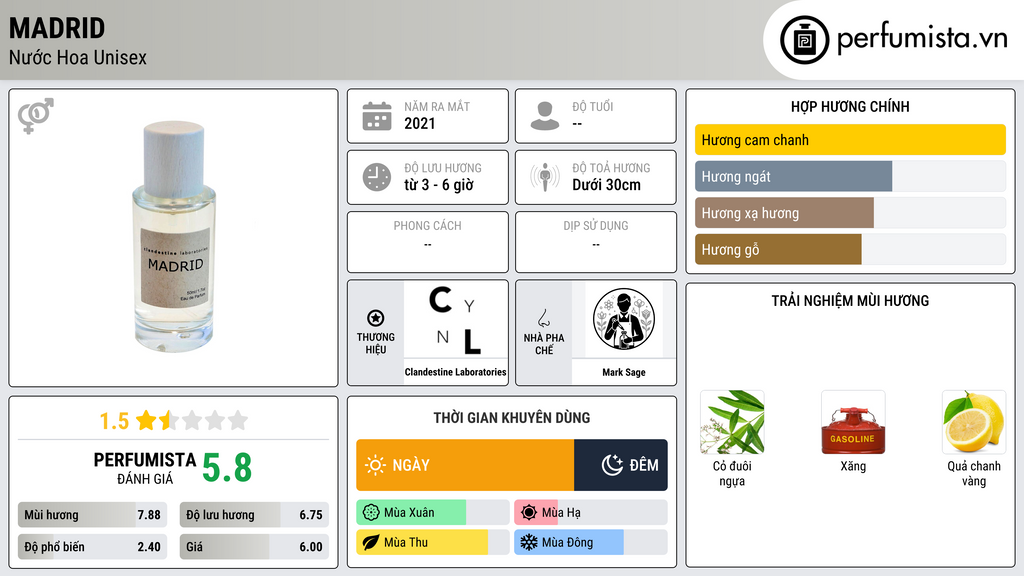Viewport: 1024px width, 576px height.
Task: Click the Cỏ đuôi ngựa note caption
Action: [732, 473]
